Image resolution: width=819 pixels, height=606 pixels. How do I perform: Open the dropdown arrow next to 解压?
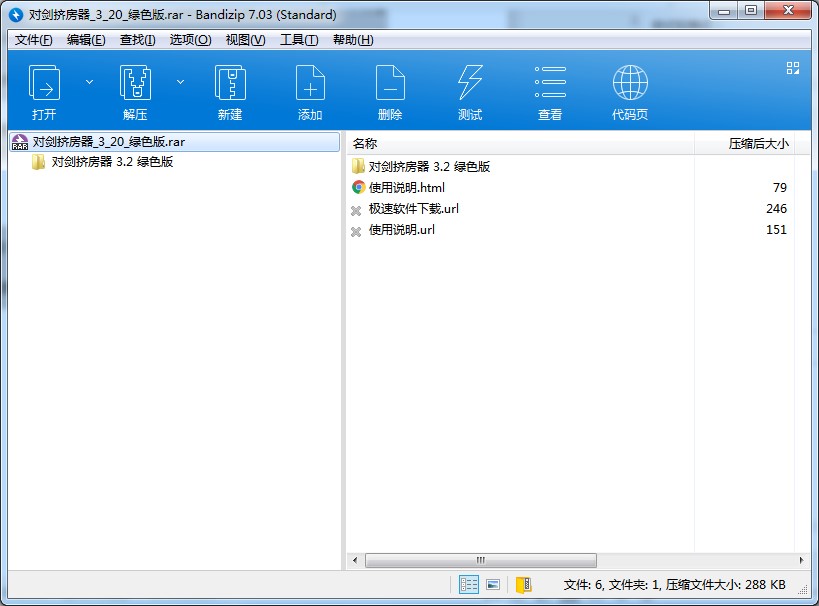[180, 82]
